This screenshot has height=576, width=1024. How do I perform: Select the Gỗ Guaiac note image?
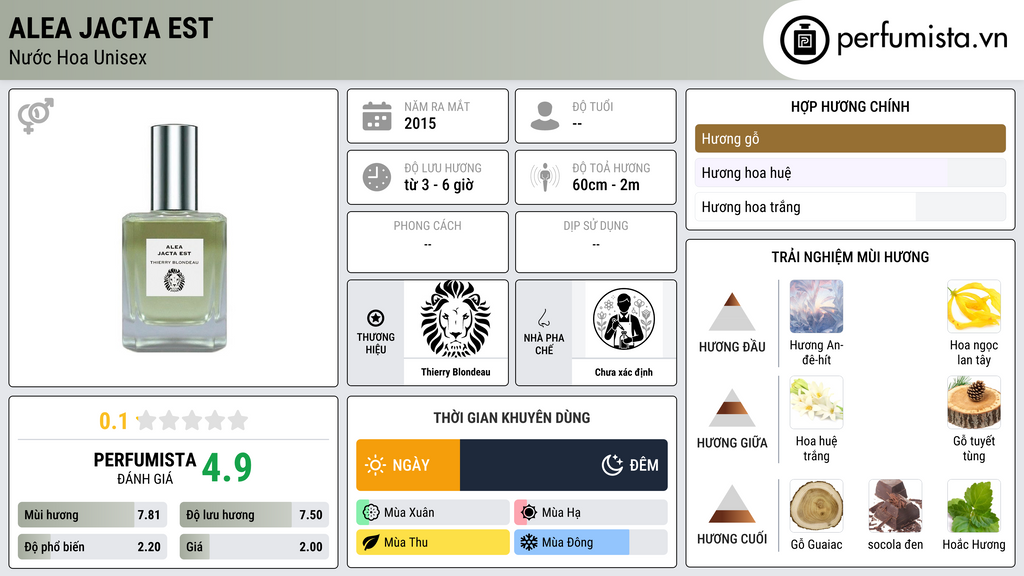pos(816,506)
